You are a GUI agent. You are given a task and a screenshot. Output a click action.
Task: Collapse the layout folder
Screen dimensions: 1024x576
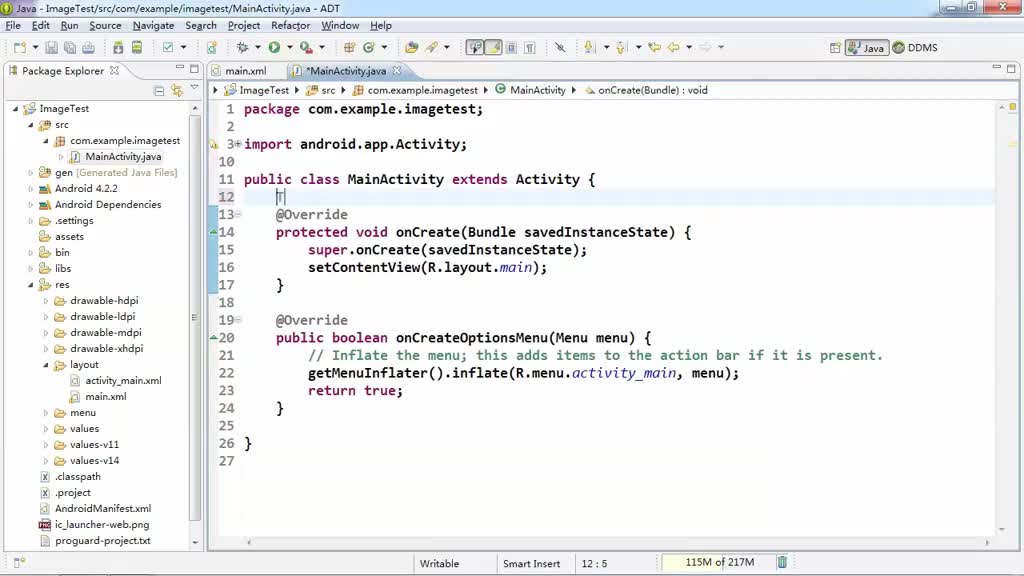(46, 365)
